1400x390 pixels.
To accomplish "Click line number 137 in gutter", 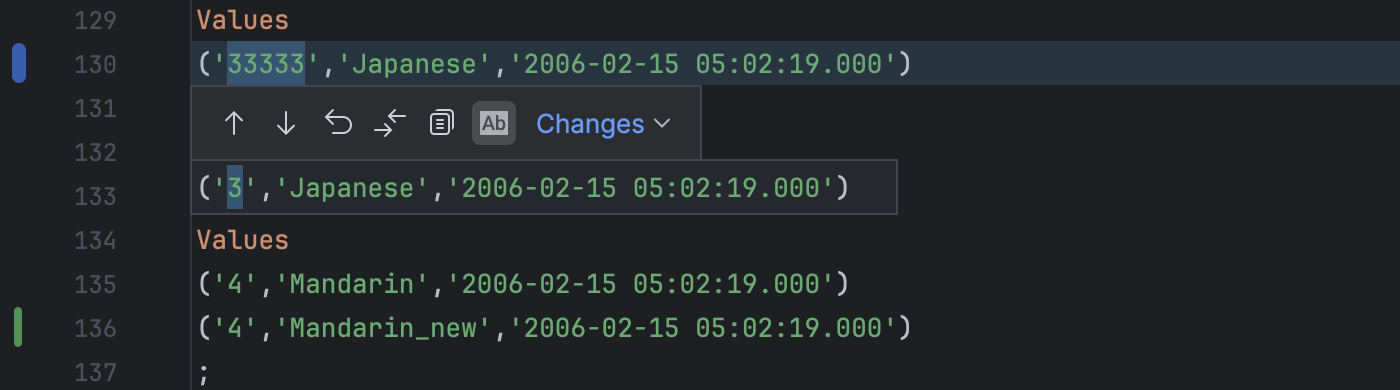I will tap(95, 372).
